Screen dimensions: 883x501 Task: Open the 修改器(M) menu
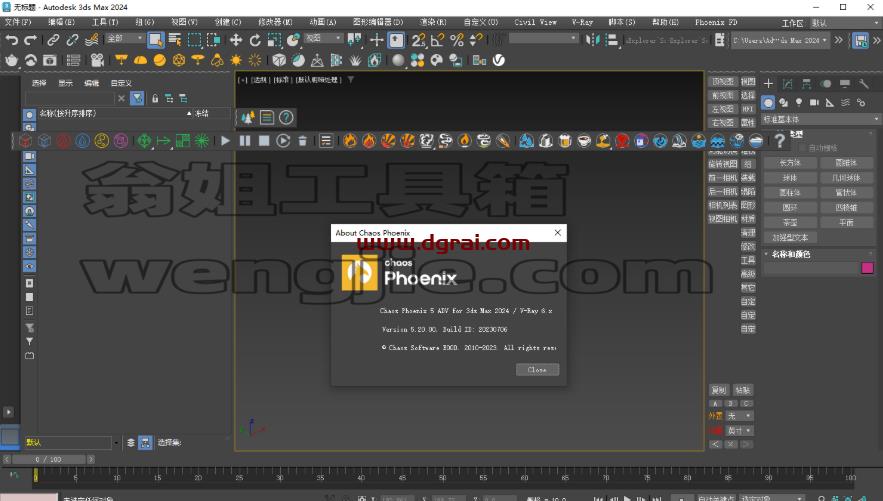pyautogui.click(x=275, y=23)
